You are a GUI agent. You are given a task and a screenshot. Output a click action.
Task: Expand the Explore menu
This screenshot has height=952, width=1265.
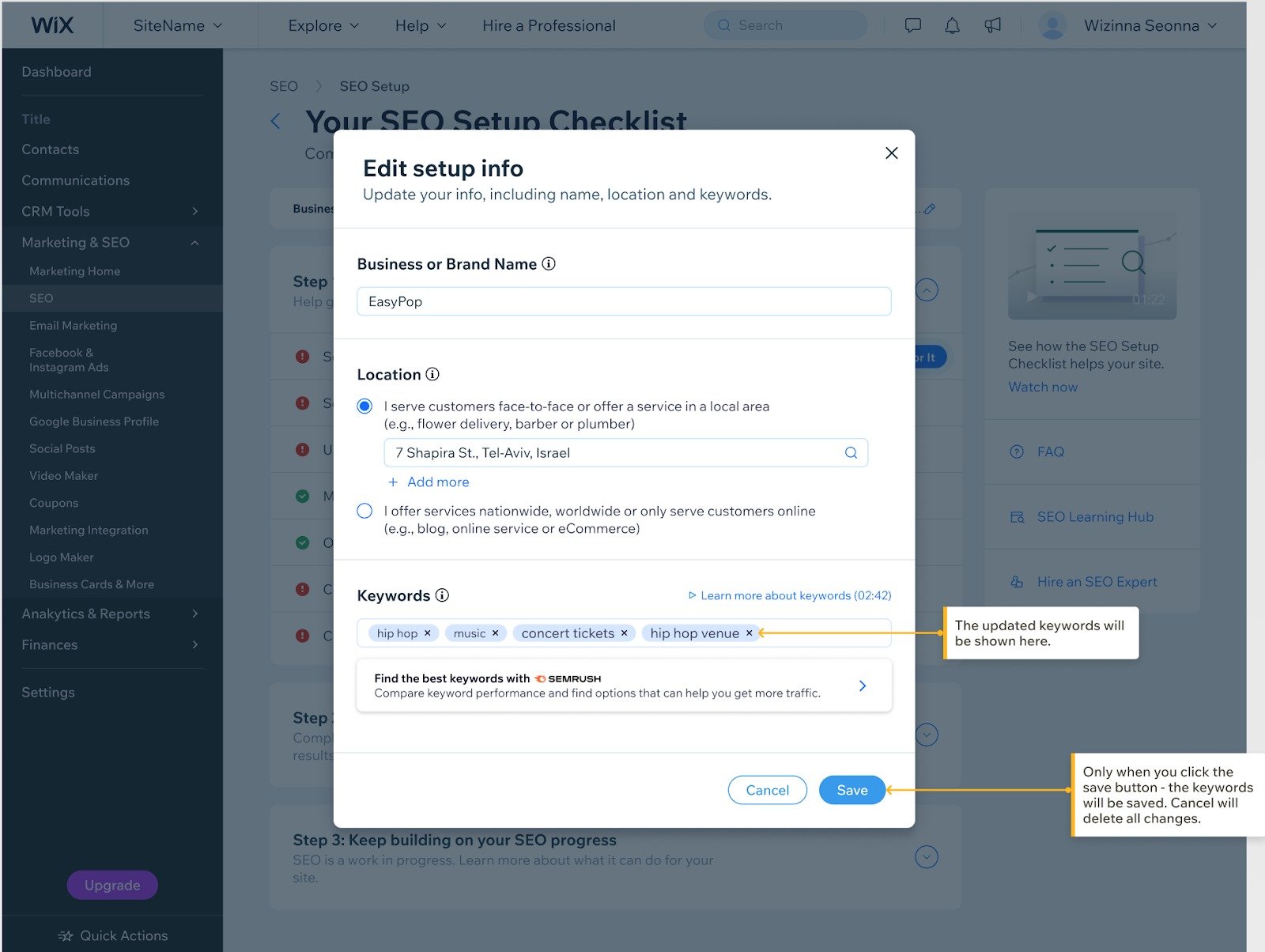pos(323,25)
